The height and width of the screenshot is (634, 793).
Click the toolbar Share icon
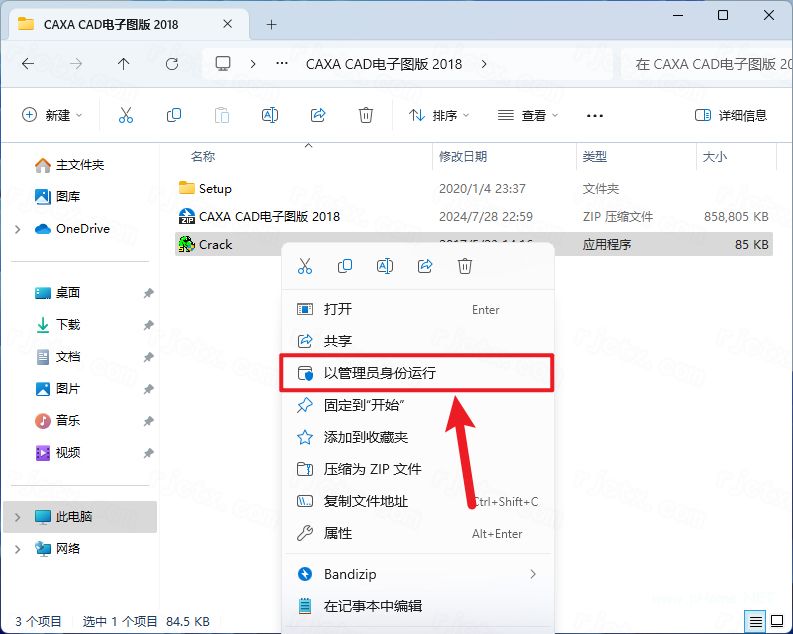318,115
